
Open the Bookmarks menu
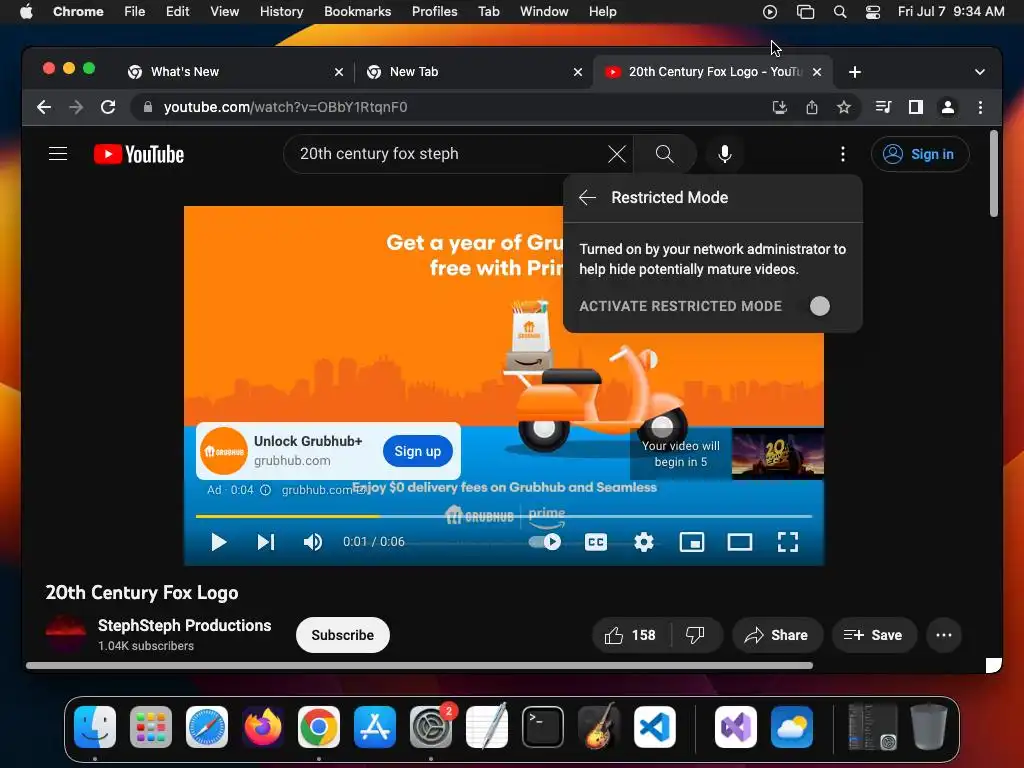(357, 11)
